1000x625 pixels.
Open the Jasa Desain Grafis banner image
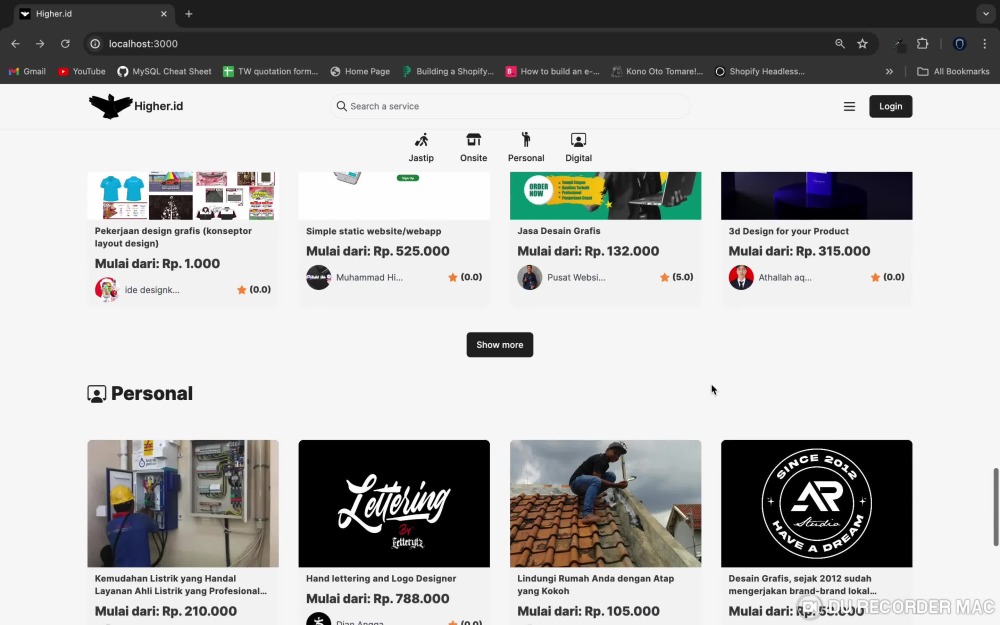605,195
